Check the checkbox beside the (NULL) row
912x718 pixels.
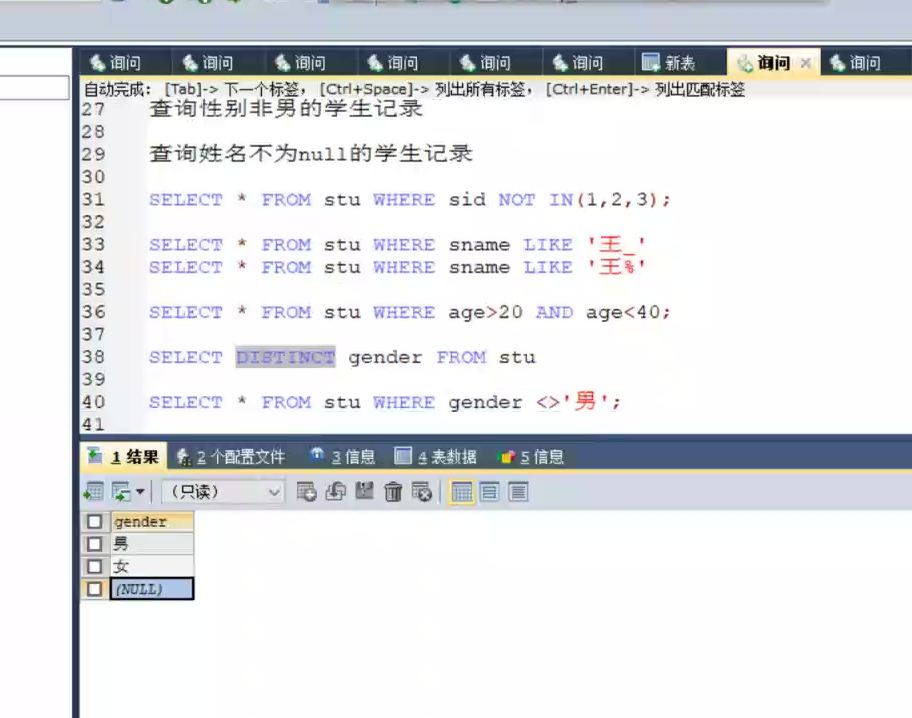(x=94, y=588)
